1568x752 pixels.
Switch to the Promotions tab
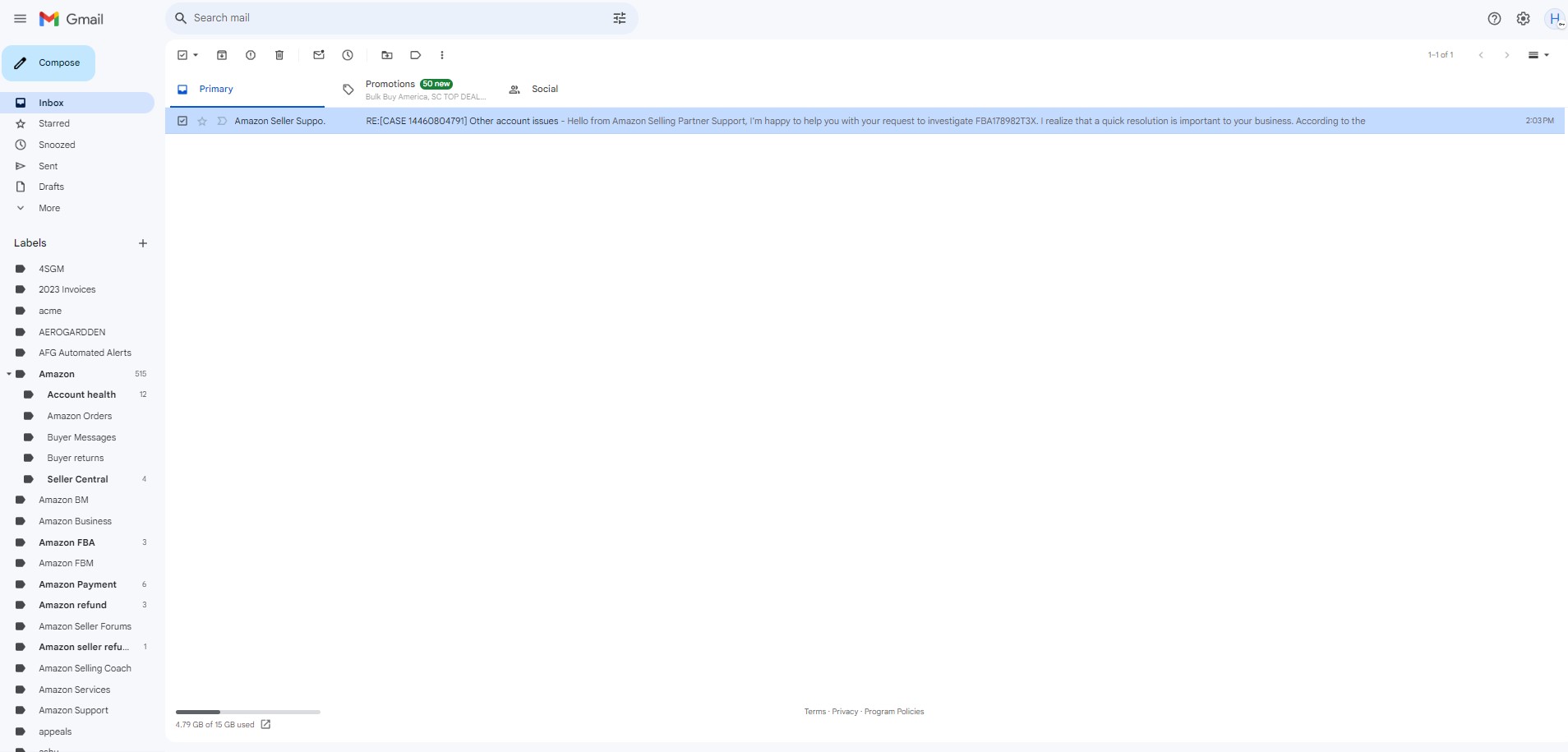413,89
